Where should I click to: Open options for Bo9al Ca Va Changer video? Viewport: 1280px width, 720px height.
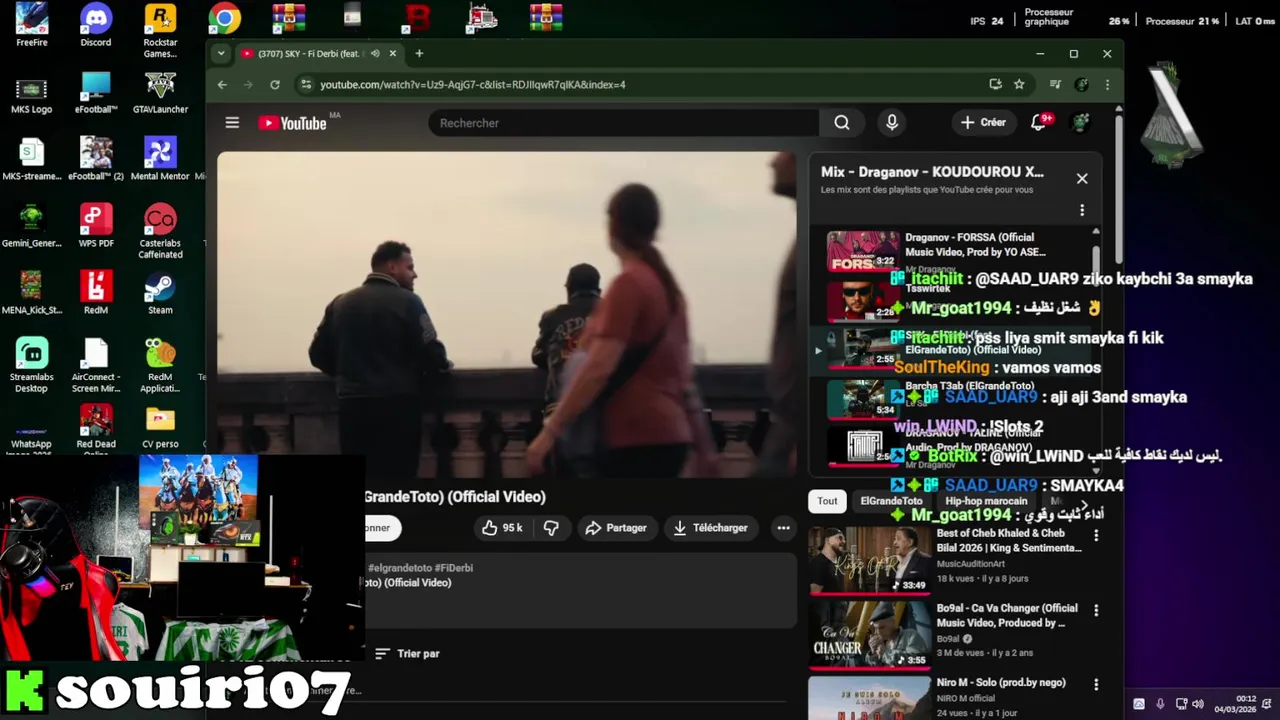pyautogui.click(x=1096, y=610)
